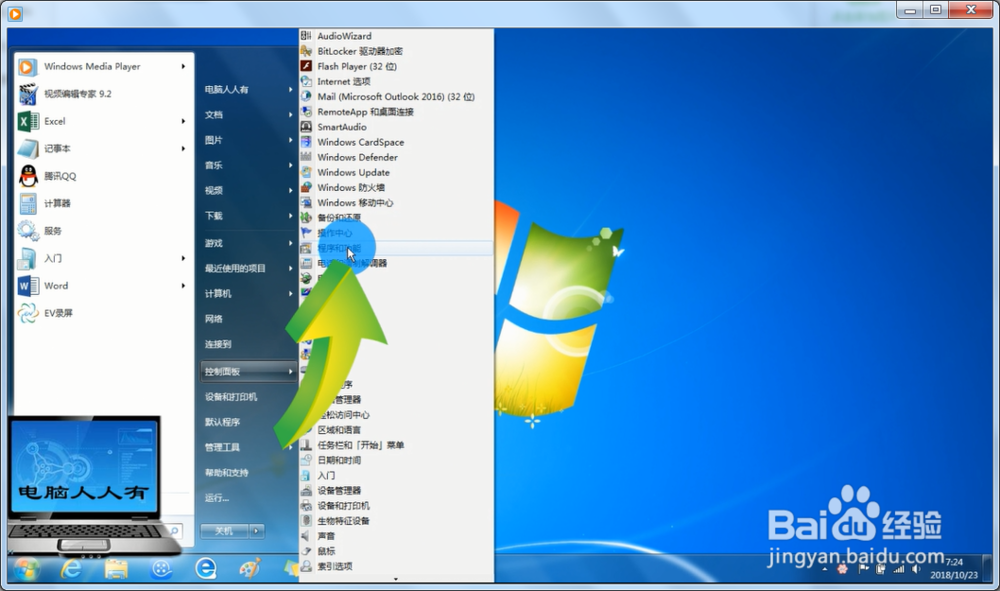Expand the jump list arrow next to Excel
The width and height of the screenshot is (1000, 591).
pyautogui.click(x=183, y=121)
